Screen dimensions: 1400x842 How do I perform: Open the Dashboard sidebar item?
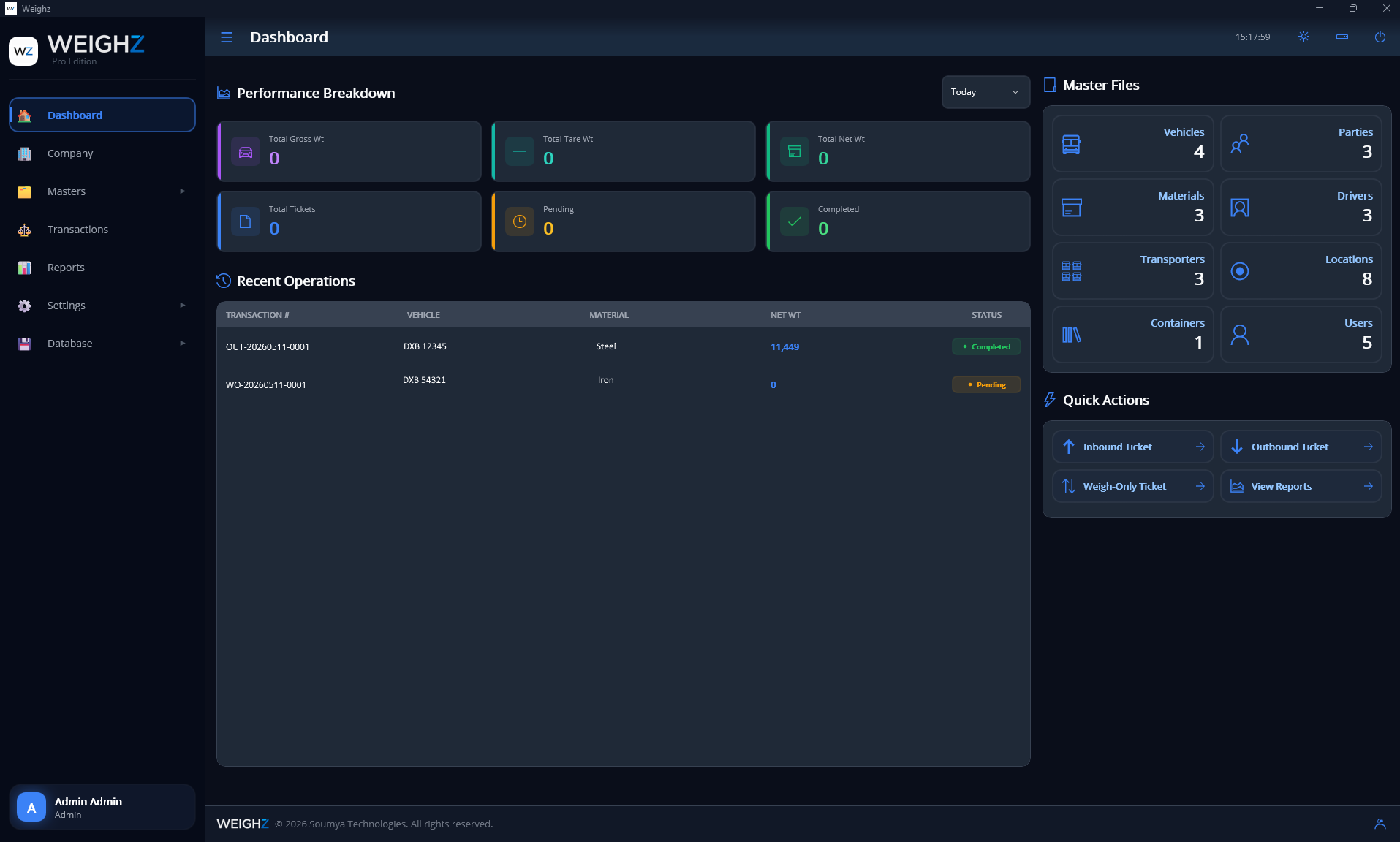coord(102,115)
